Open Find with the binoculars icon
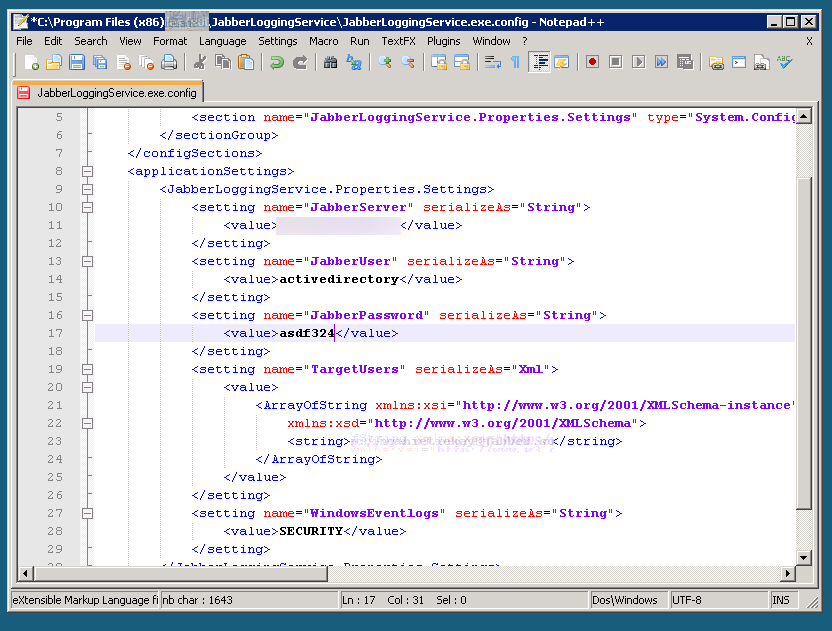This screenshot has width=832, height=631. pos(331,63)
